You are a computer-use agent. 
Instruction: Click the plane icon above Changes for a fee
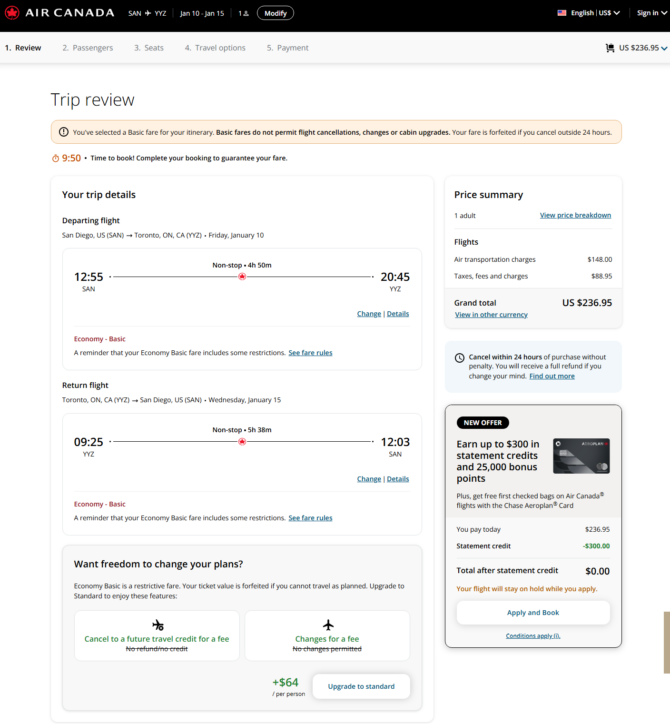click(328, 625)
